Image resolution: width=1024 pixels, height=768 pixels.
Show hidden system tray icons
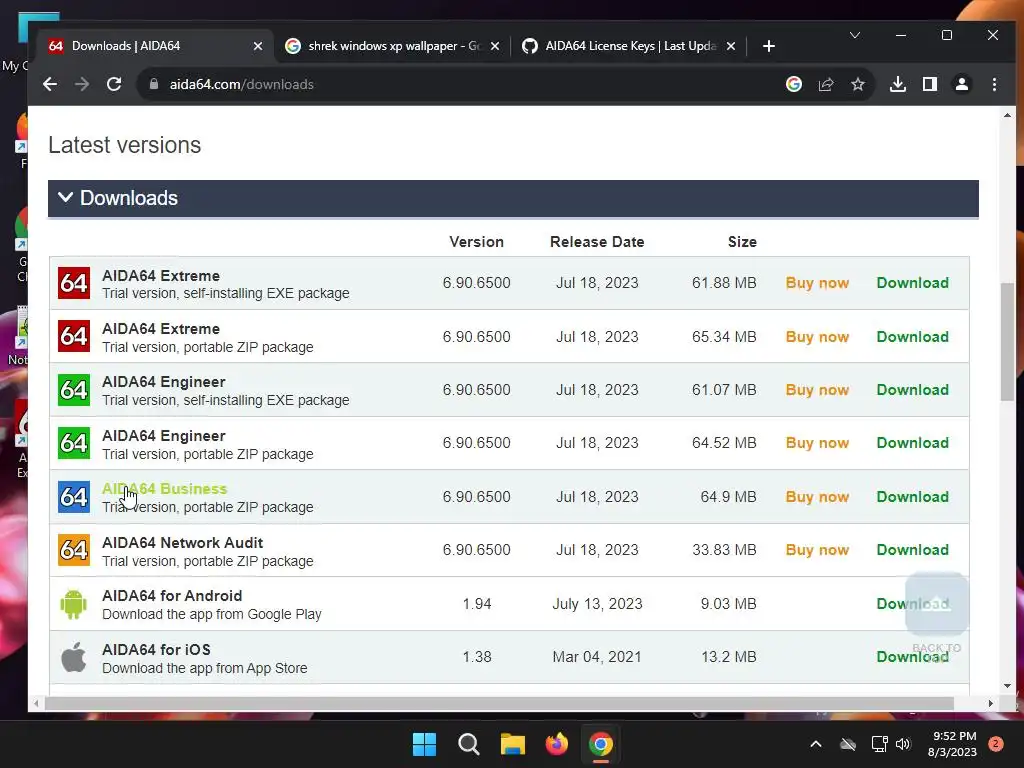816,744
